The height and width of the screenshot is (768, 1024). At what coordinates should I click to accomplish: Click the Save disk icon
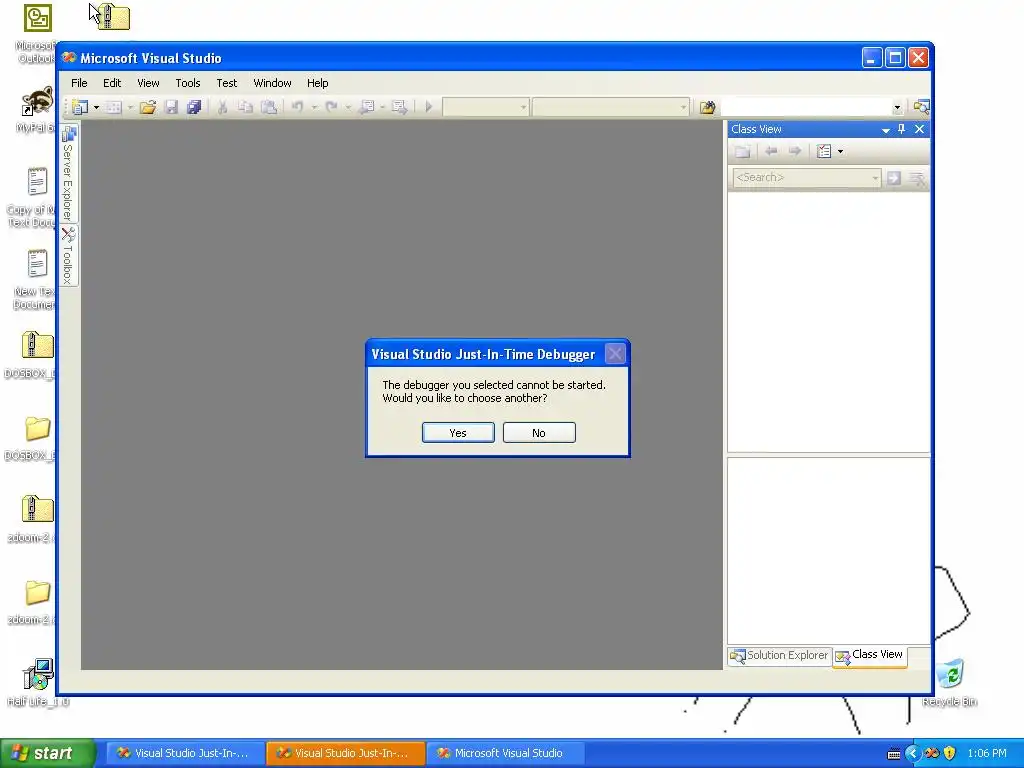point(171,107)
